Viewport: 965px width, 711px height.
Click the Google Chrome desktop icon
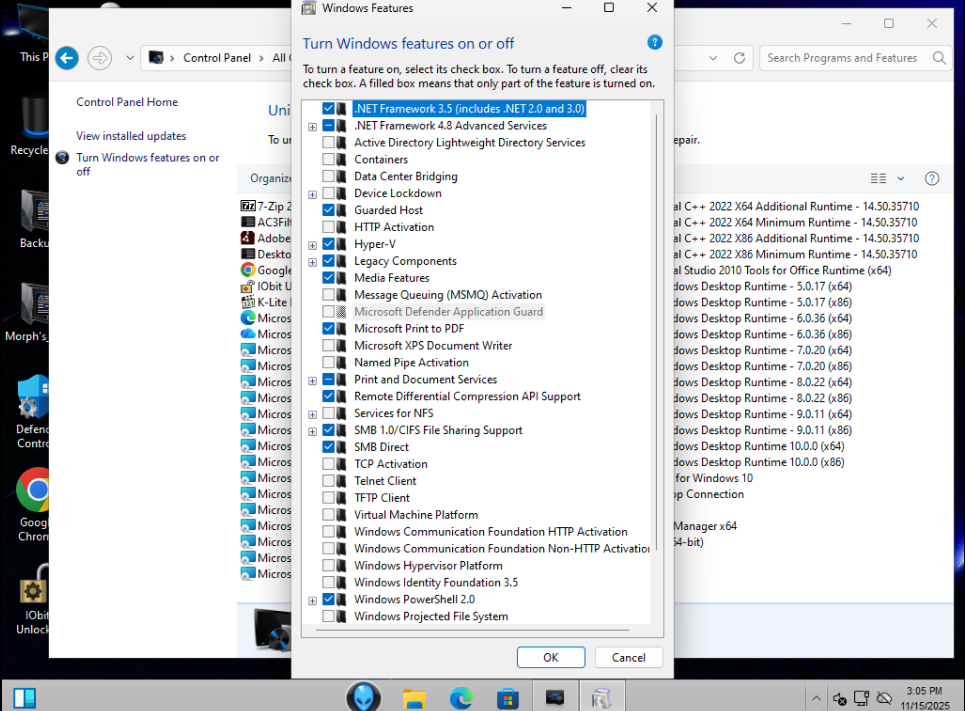(37, 490)
